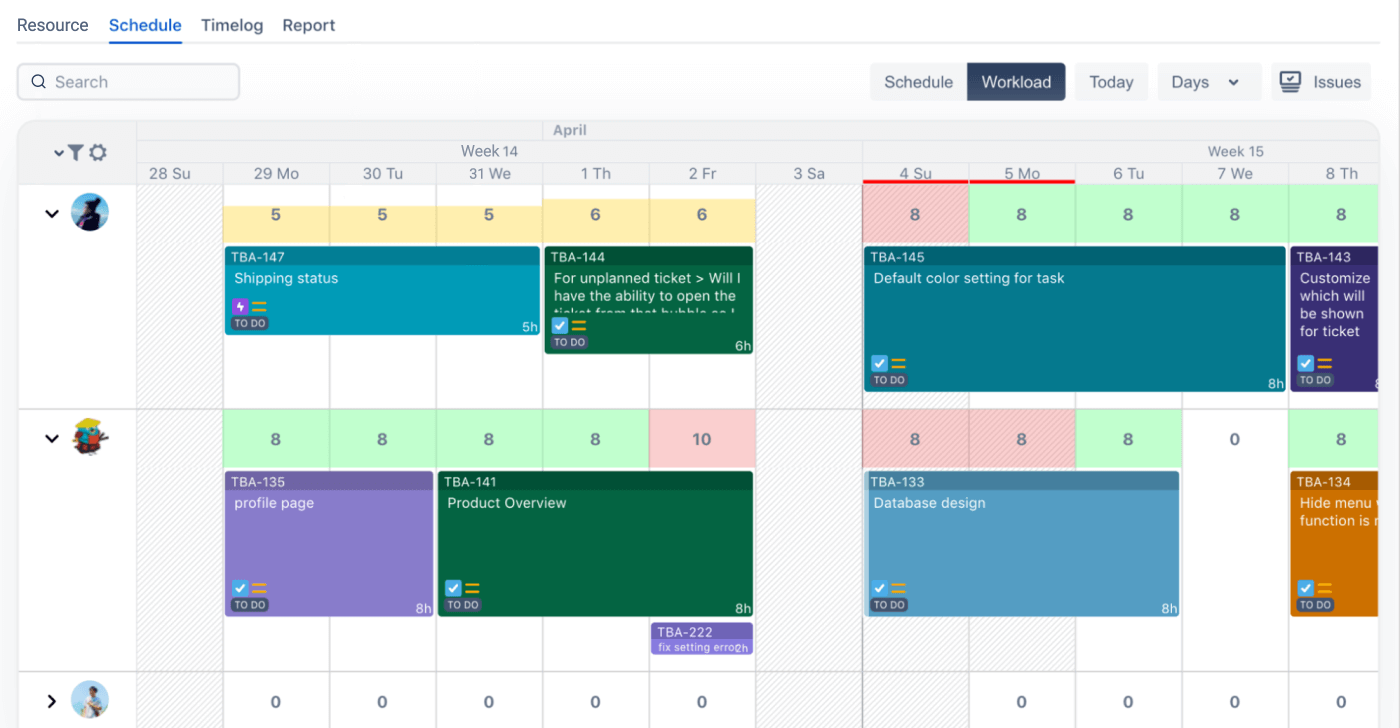Viewport: 1400px width, 728px height.
Task: Collapse the first resource row via its chevron
Action: pos(52,212)
